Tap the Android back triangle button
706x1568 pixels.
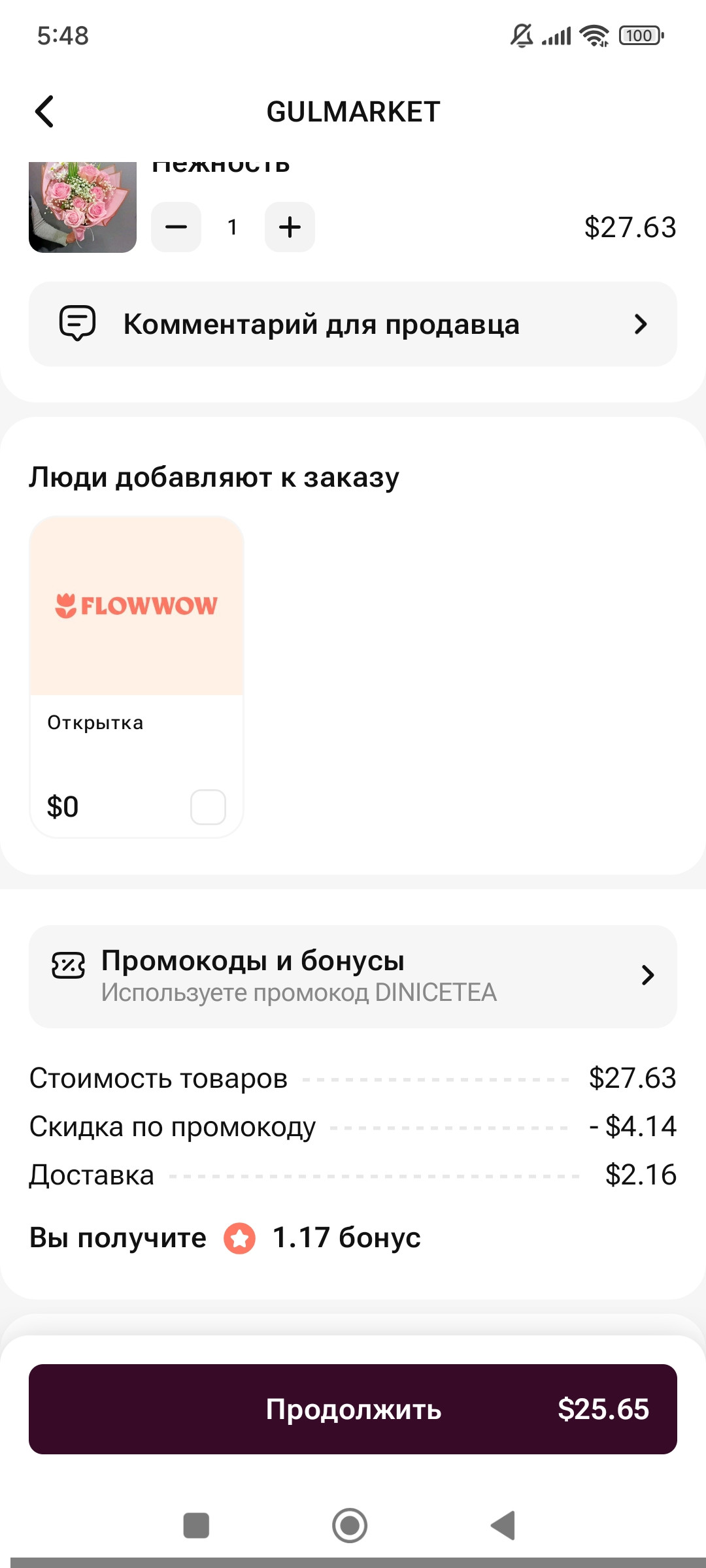click(503, 1526)
